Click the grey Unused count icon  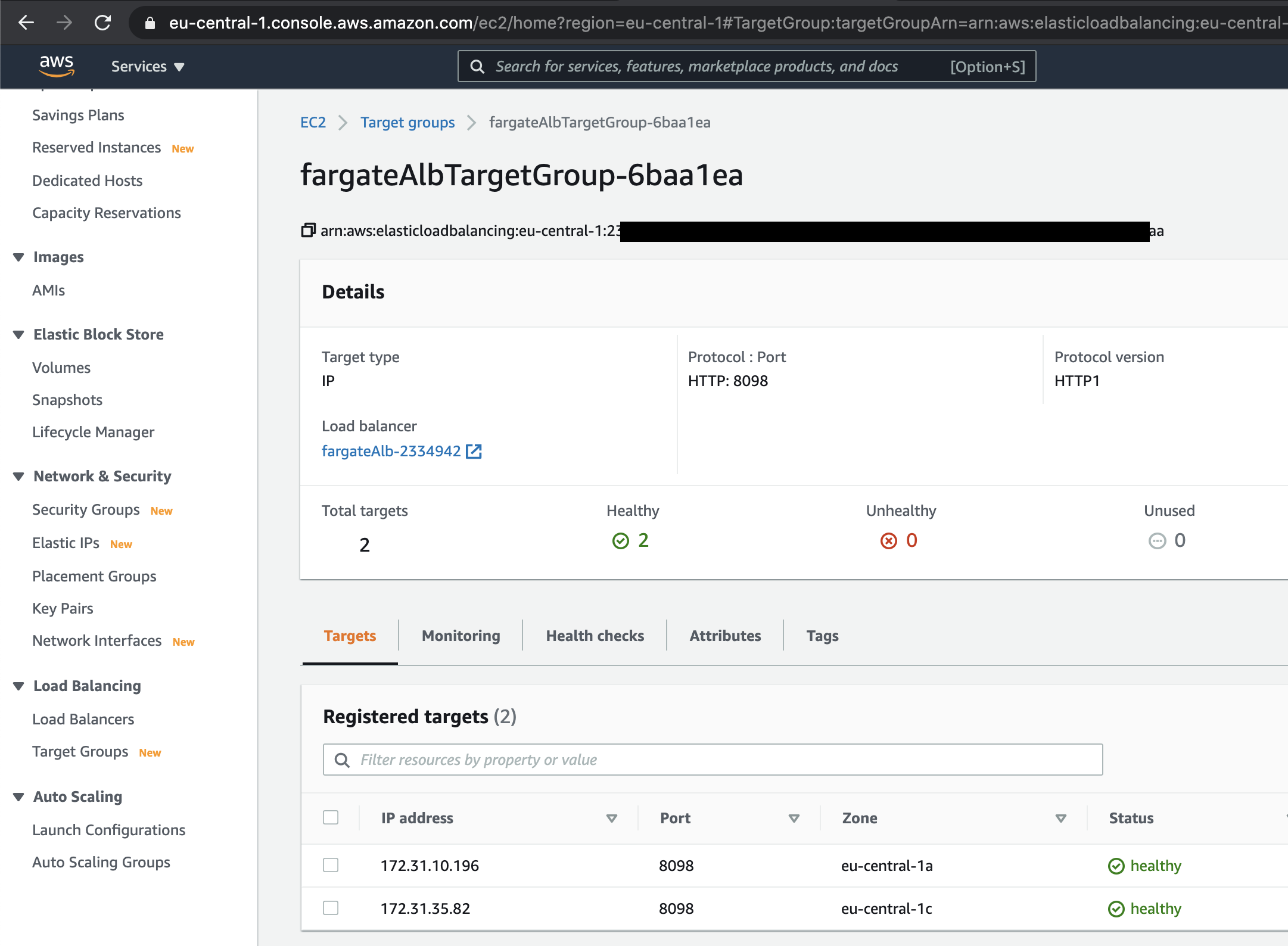point(1156,541)
